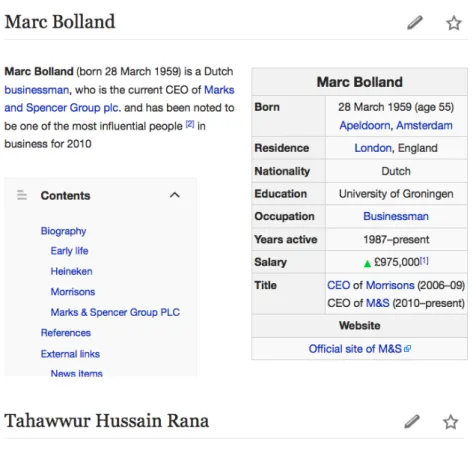Click the Years active row label
This screenshot has height=450, width=476.
point(286,239)
